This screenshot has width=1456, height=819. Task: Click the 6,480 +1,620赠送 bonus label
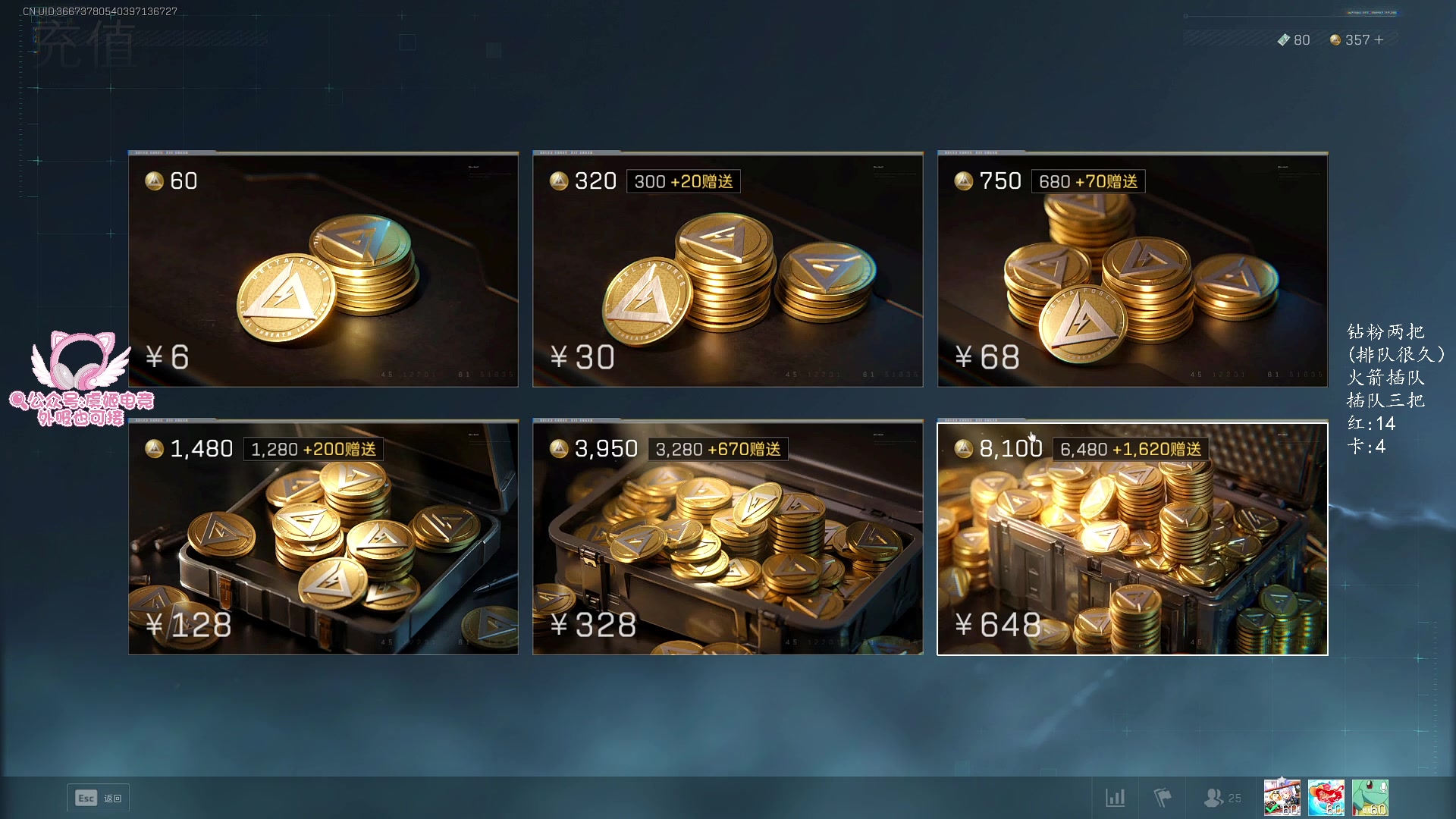pos(1130,449)
